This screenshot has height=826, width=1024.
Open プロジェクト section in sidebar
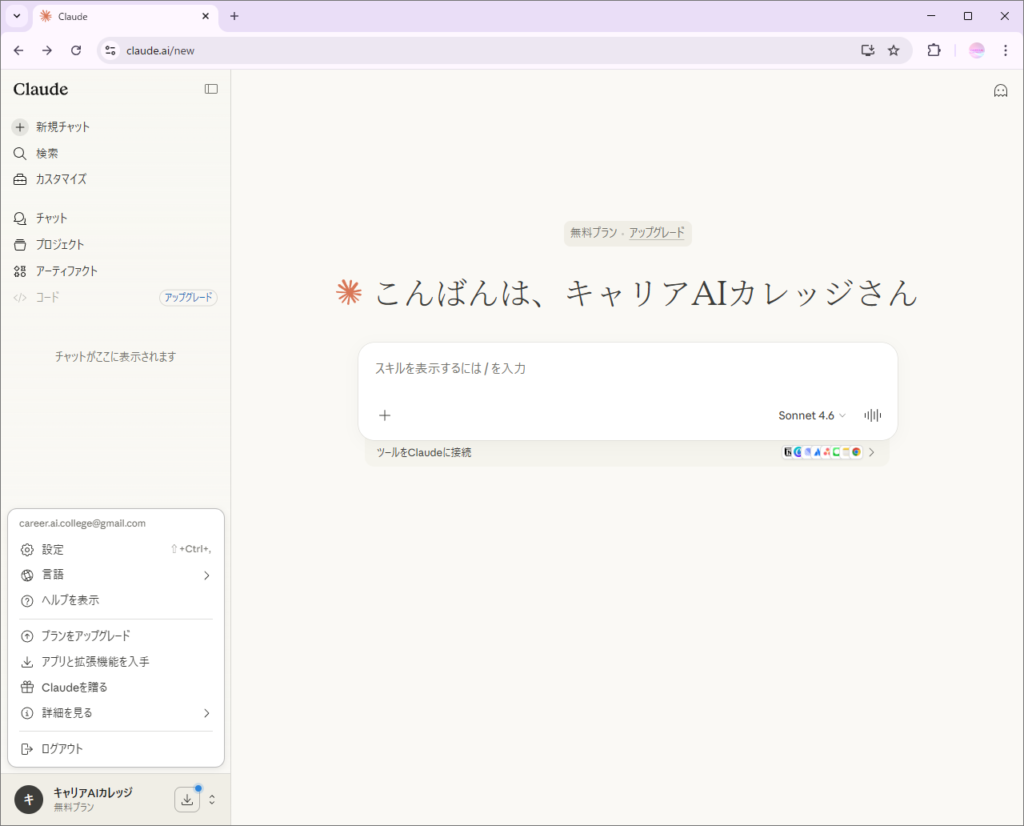(x=60, y=244)
